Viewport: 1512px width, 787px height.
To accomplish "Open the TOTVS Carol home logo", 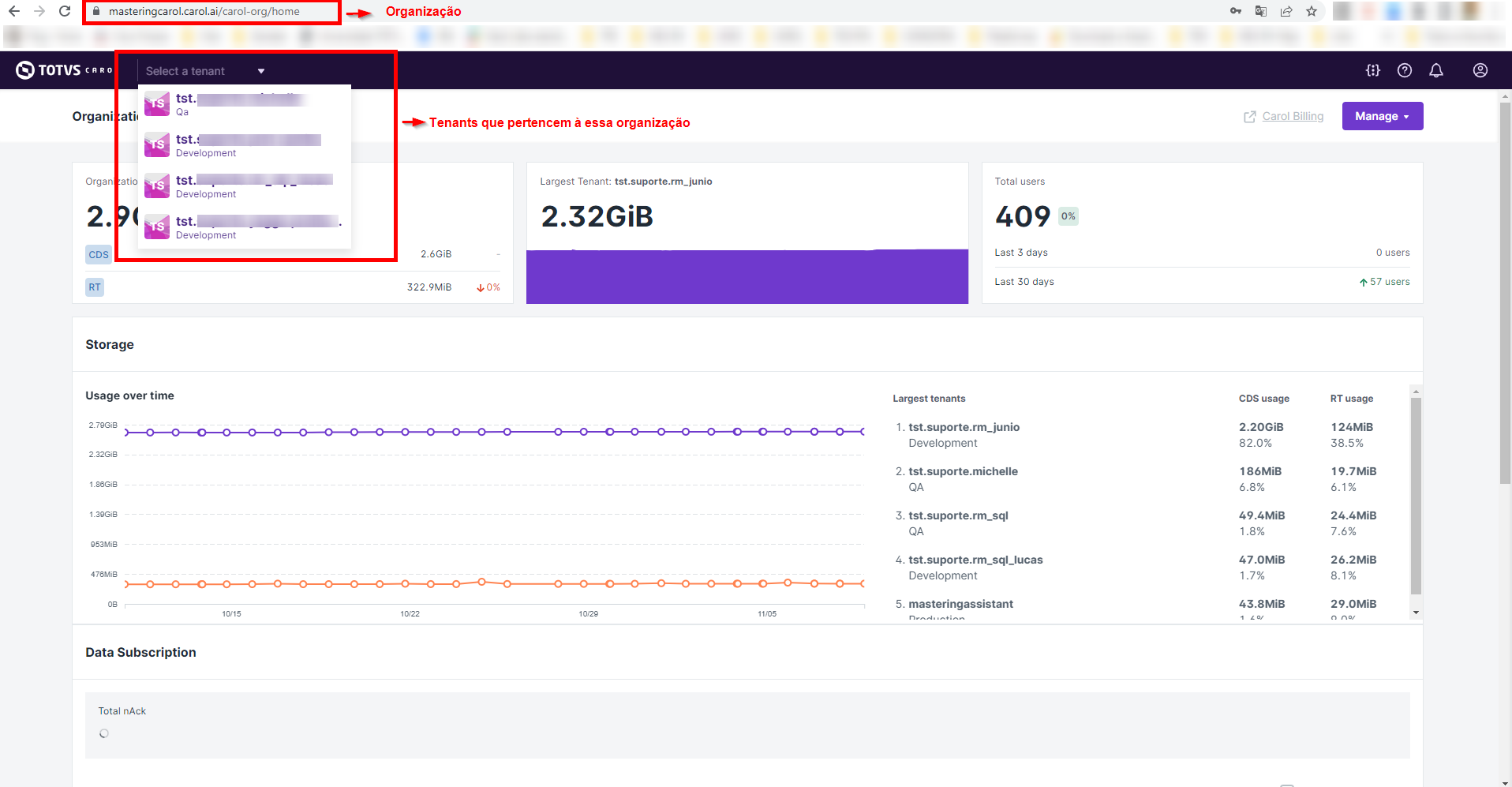I will pyautogui.click(x=59, y=69).
